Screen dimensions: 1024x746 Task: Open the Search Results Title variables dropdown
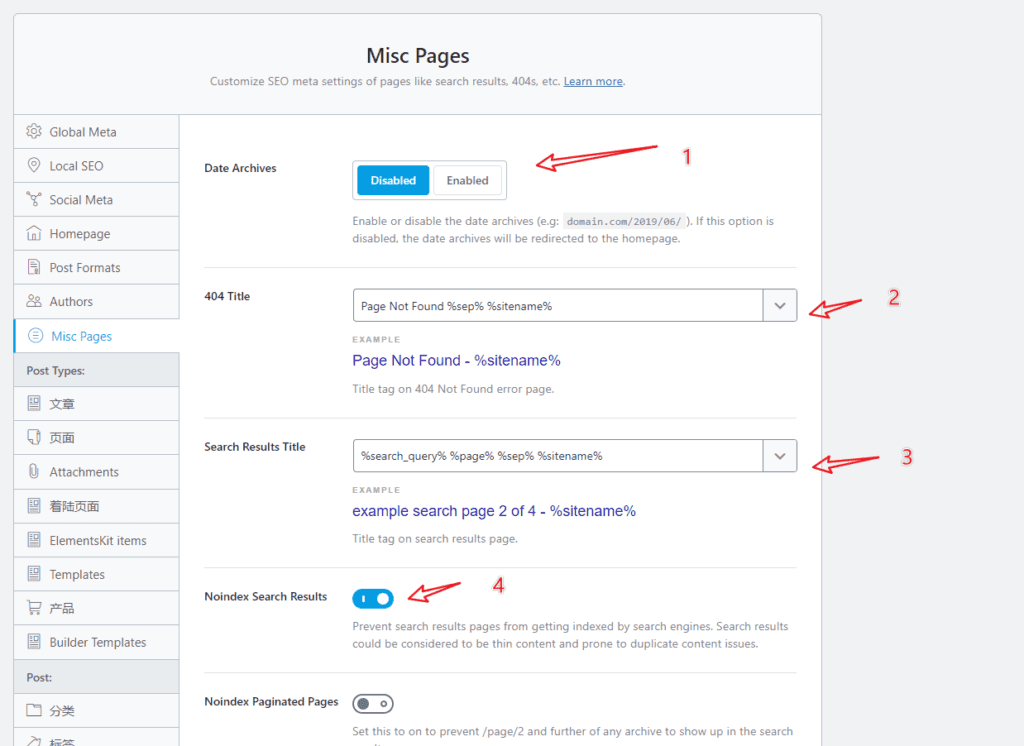pyautogui.click(x=780, y=456)
